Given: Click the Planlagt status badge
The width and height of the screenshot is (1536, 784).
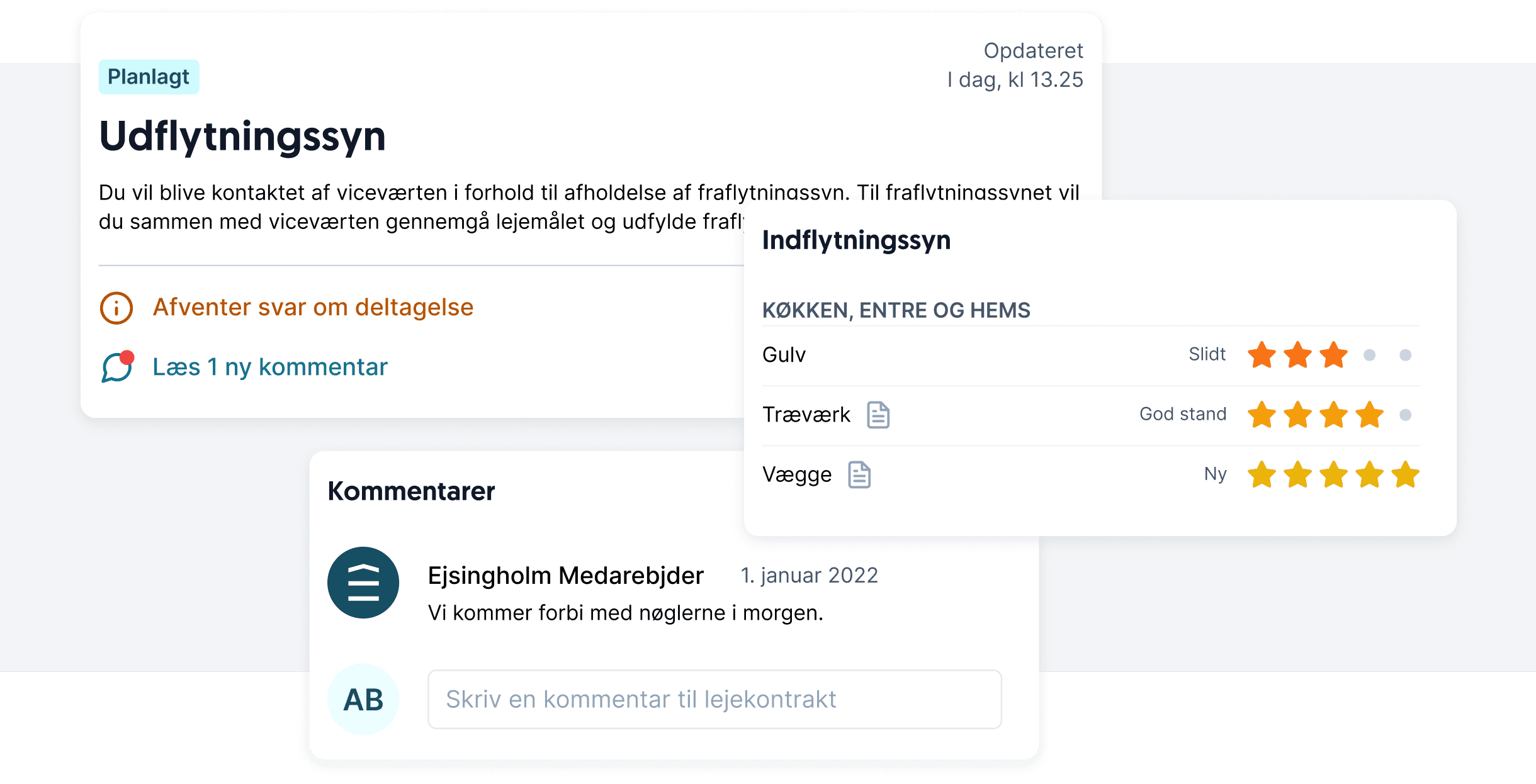Looking at the screenshot, I should coord(149,77).
